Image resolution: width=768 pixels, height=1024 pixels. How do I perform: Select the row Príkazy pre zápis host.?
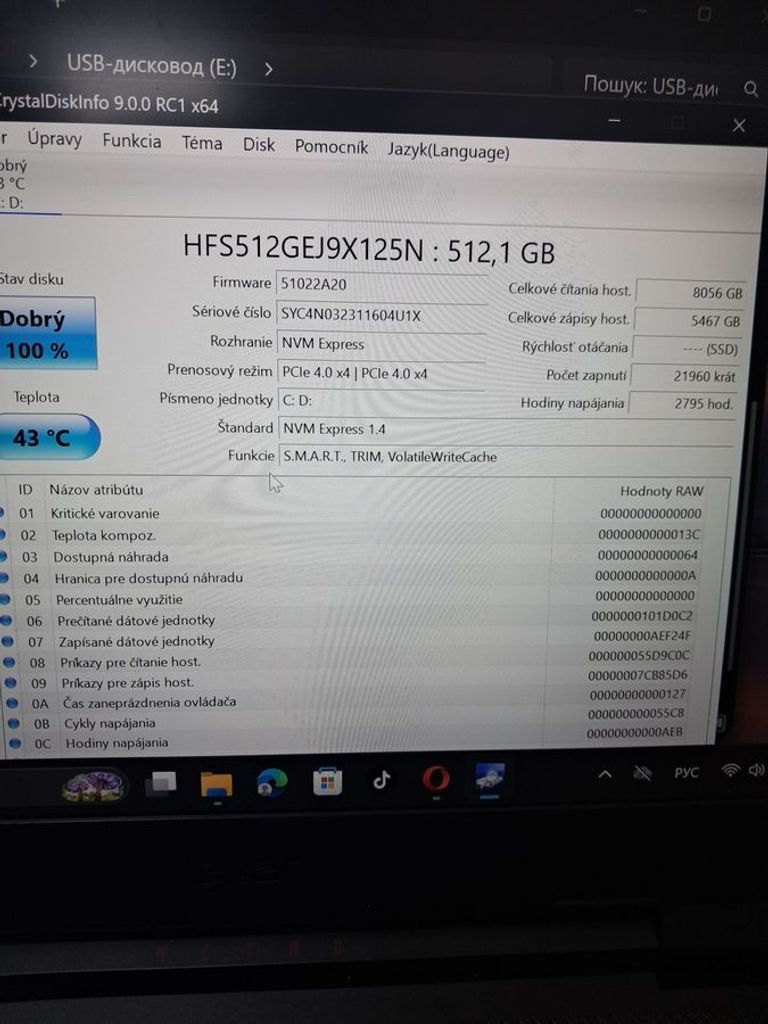(353, 682)
